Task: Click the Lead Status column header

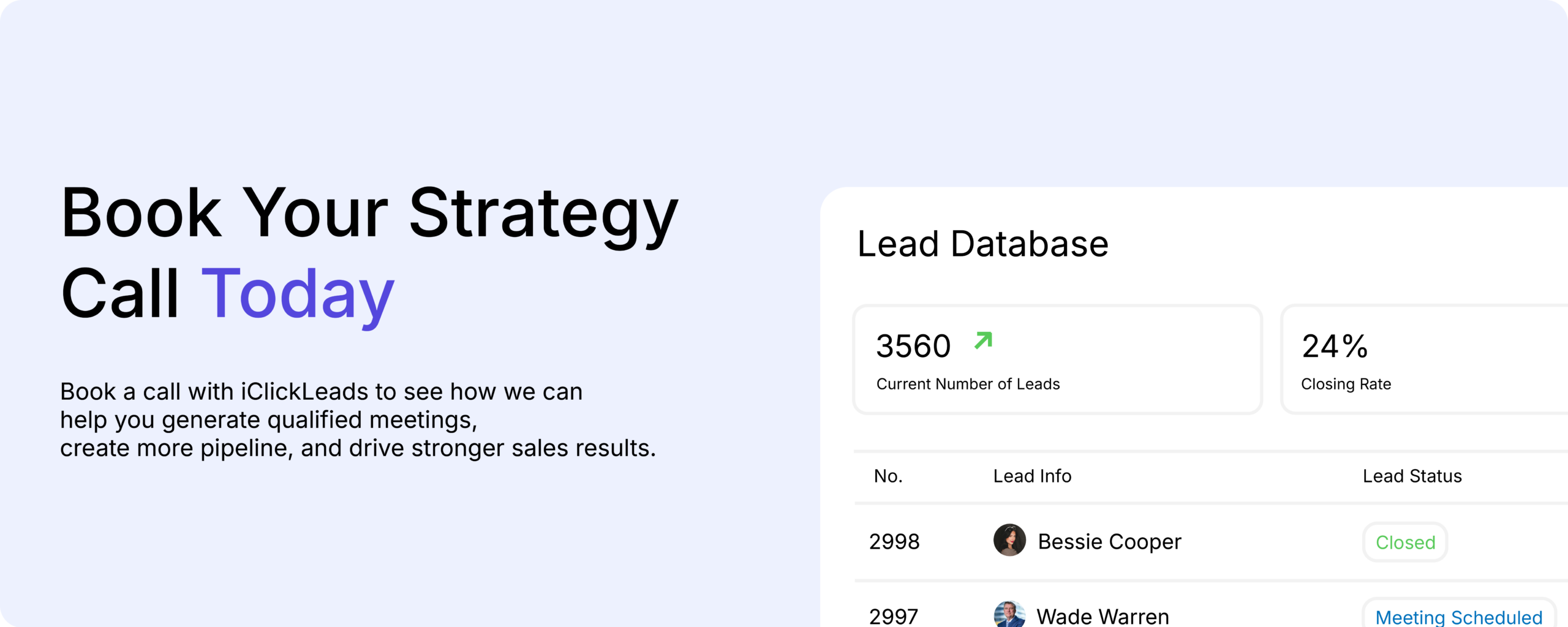Action: pyautogui.click(x=1412, y=476)
